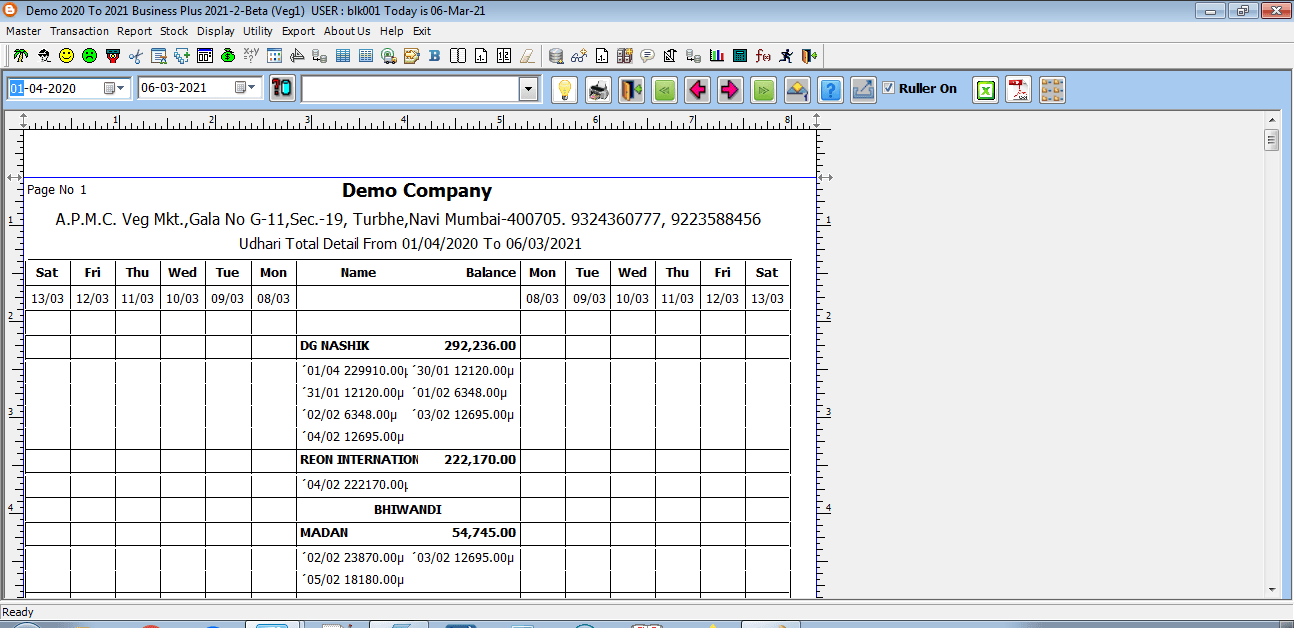The height and width of the screenshot is (628, 1294).
Task: Click the vertical scrollbar down arrow
Action: (1271, 589)
